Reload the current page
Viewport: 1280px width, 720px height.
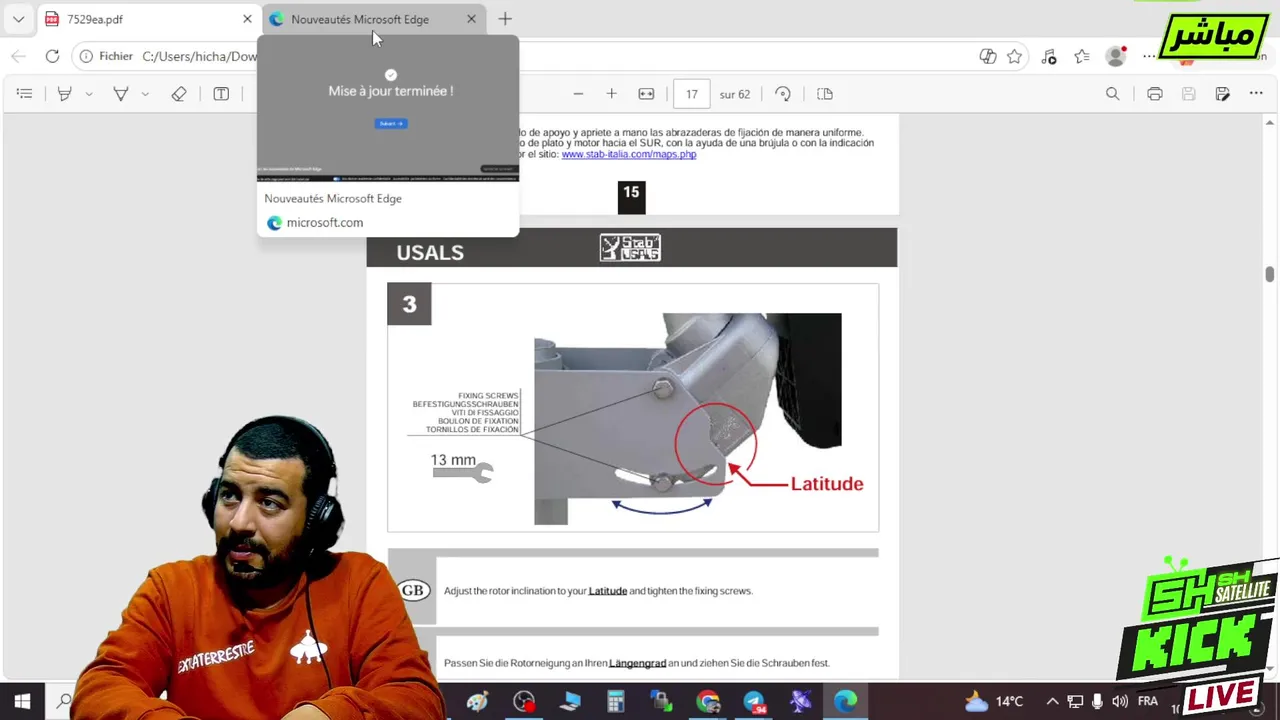(52, 56)
